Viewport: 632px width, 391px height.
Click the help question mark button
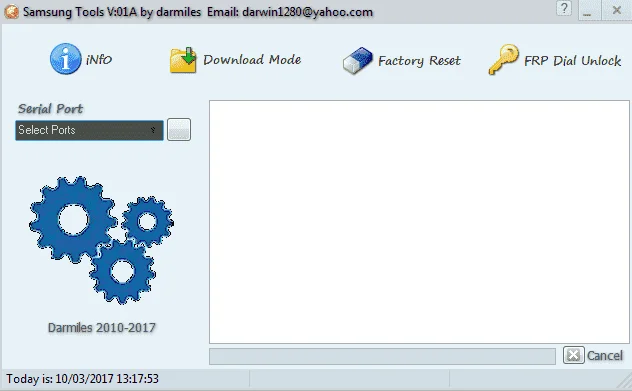click(x=564, y=9)
